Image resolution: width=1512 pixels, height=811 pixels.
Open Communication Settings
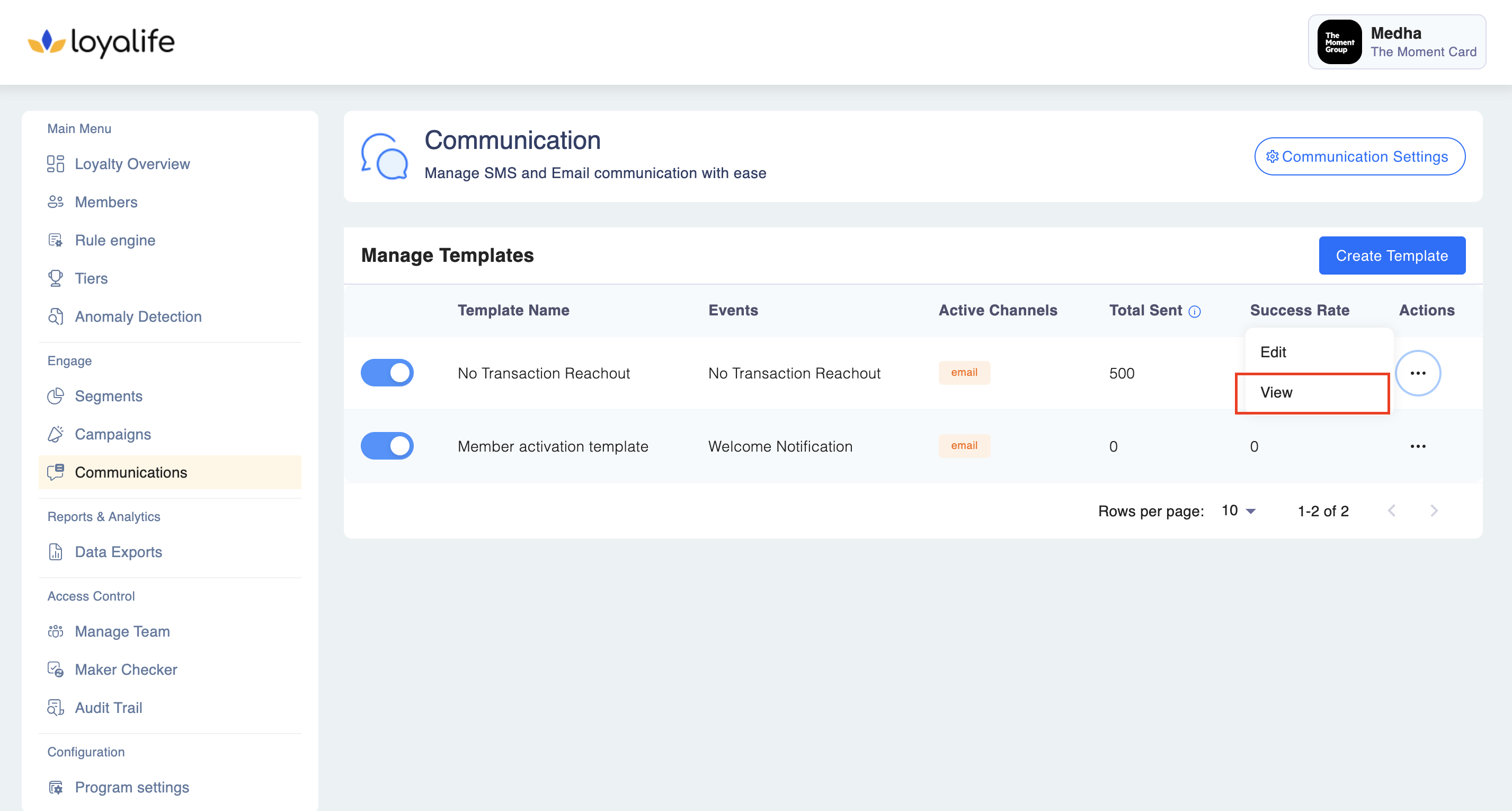(1359, 157)
